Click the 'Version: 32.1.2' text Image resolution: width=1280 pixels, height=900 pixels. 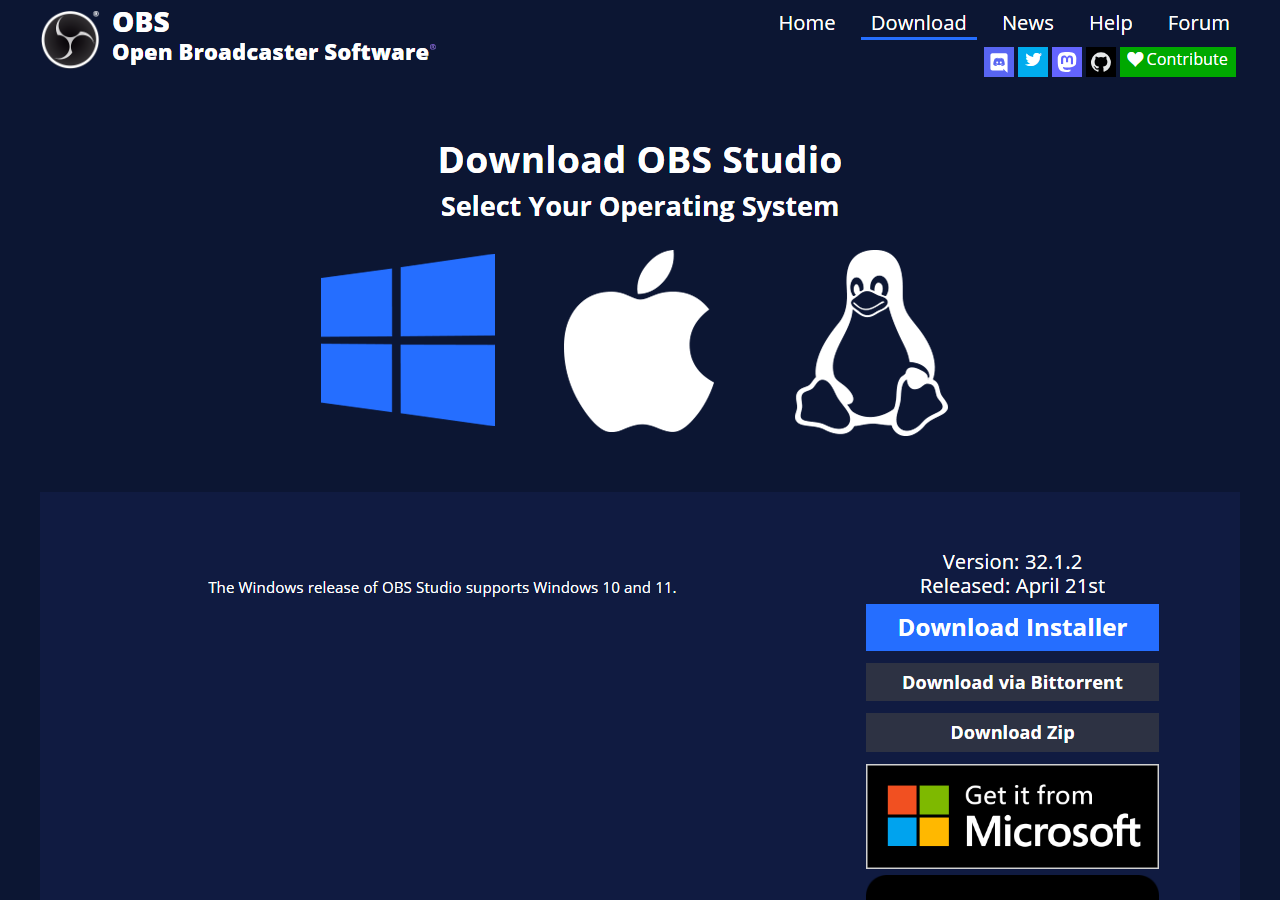click(1012, 562)
